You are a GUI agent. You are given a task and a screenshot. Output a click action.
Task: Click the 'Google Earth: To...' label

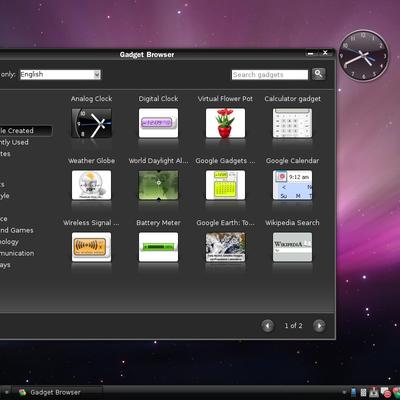pos(225,223)
